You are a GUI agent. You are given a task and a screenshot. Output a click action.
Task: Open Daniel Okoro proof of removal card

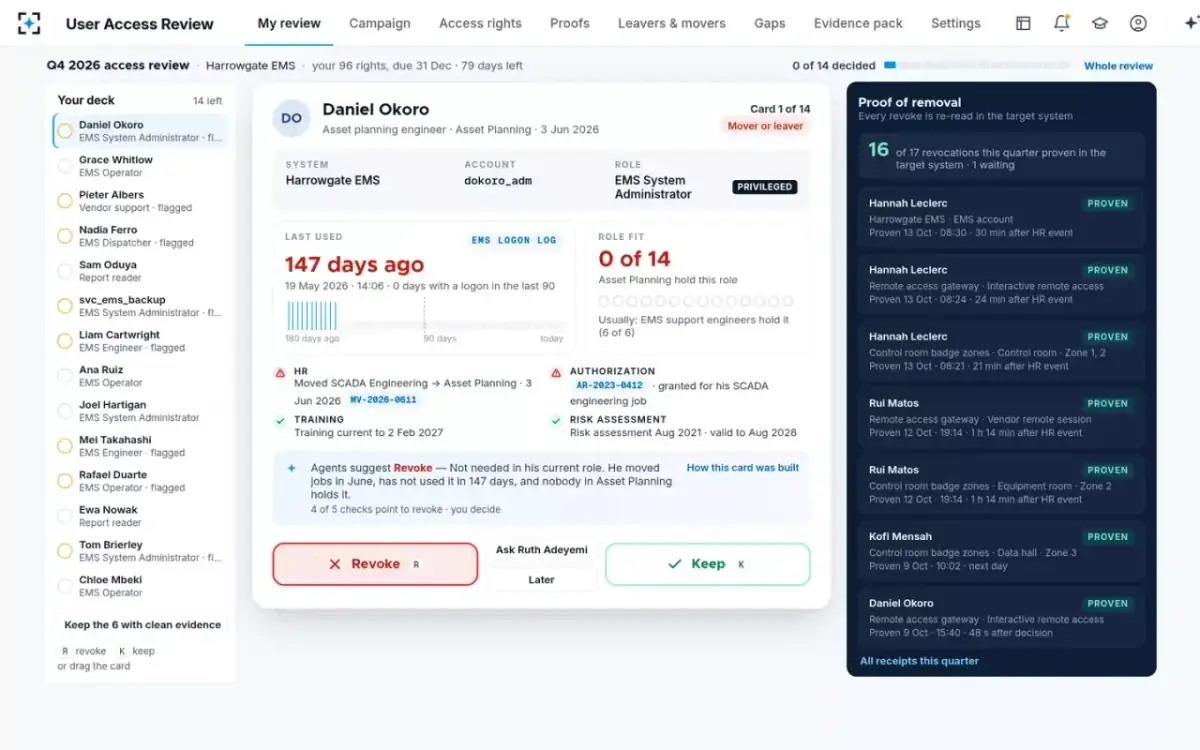click(1001, 618)
